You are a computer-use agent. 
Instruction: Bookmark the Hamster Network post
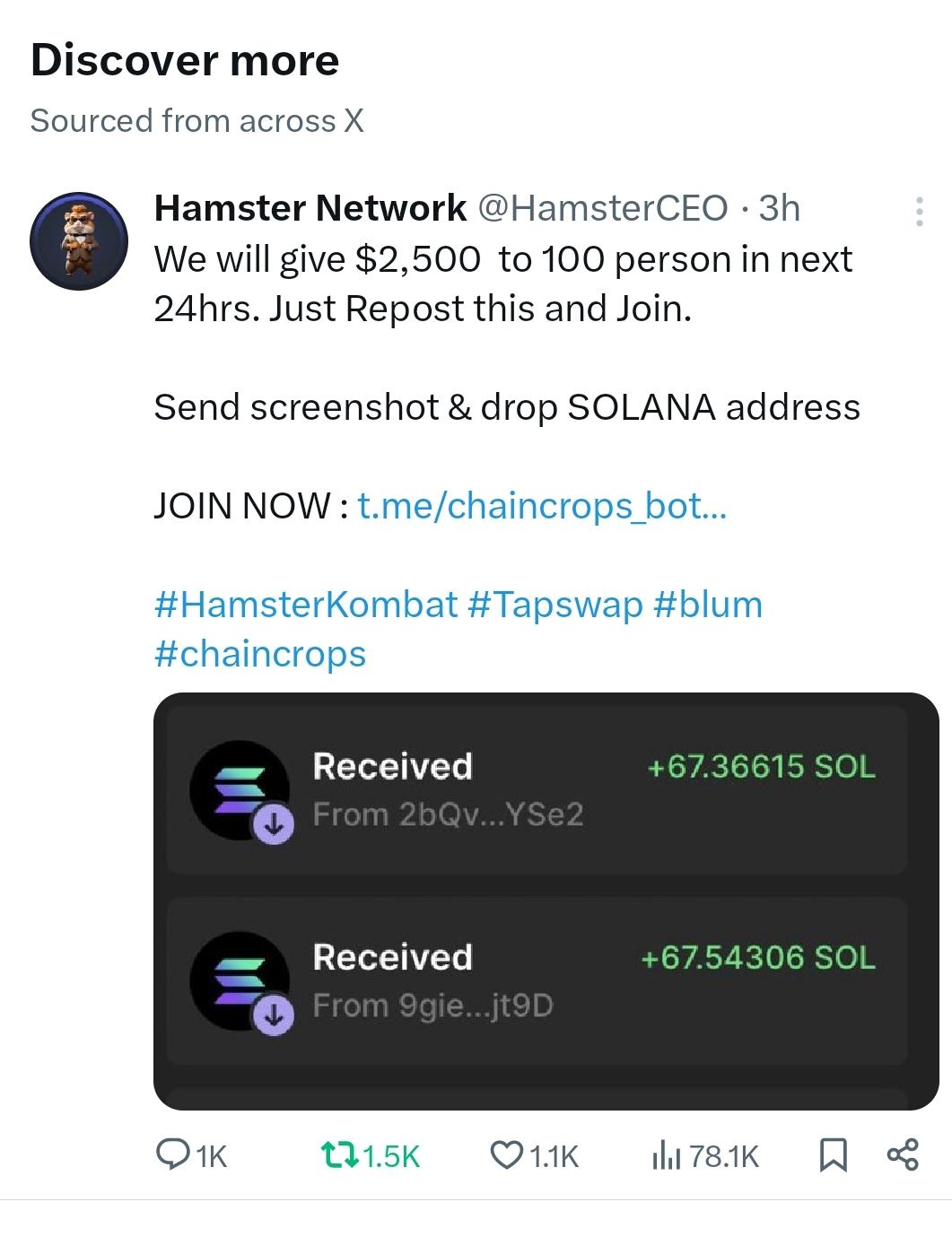point(834,1155)
